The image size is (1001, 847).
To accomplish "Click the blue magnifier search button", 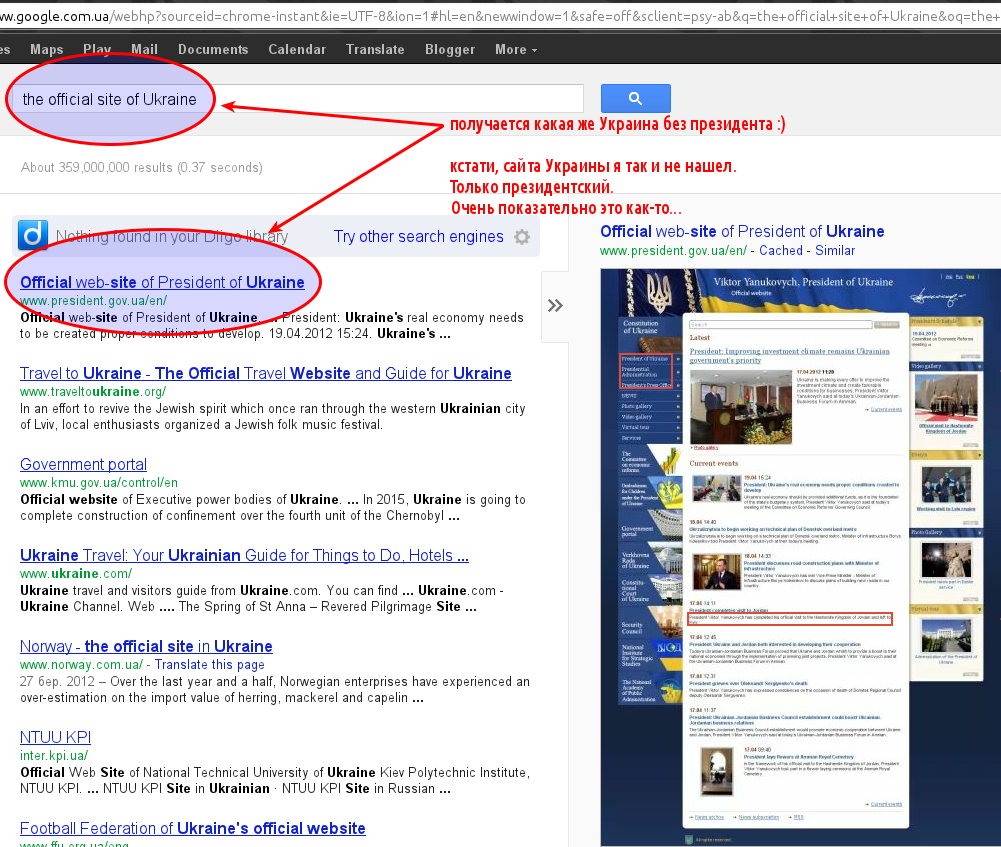I will (x=635, y=98).
